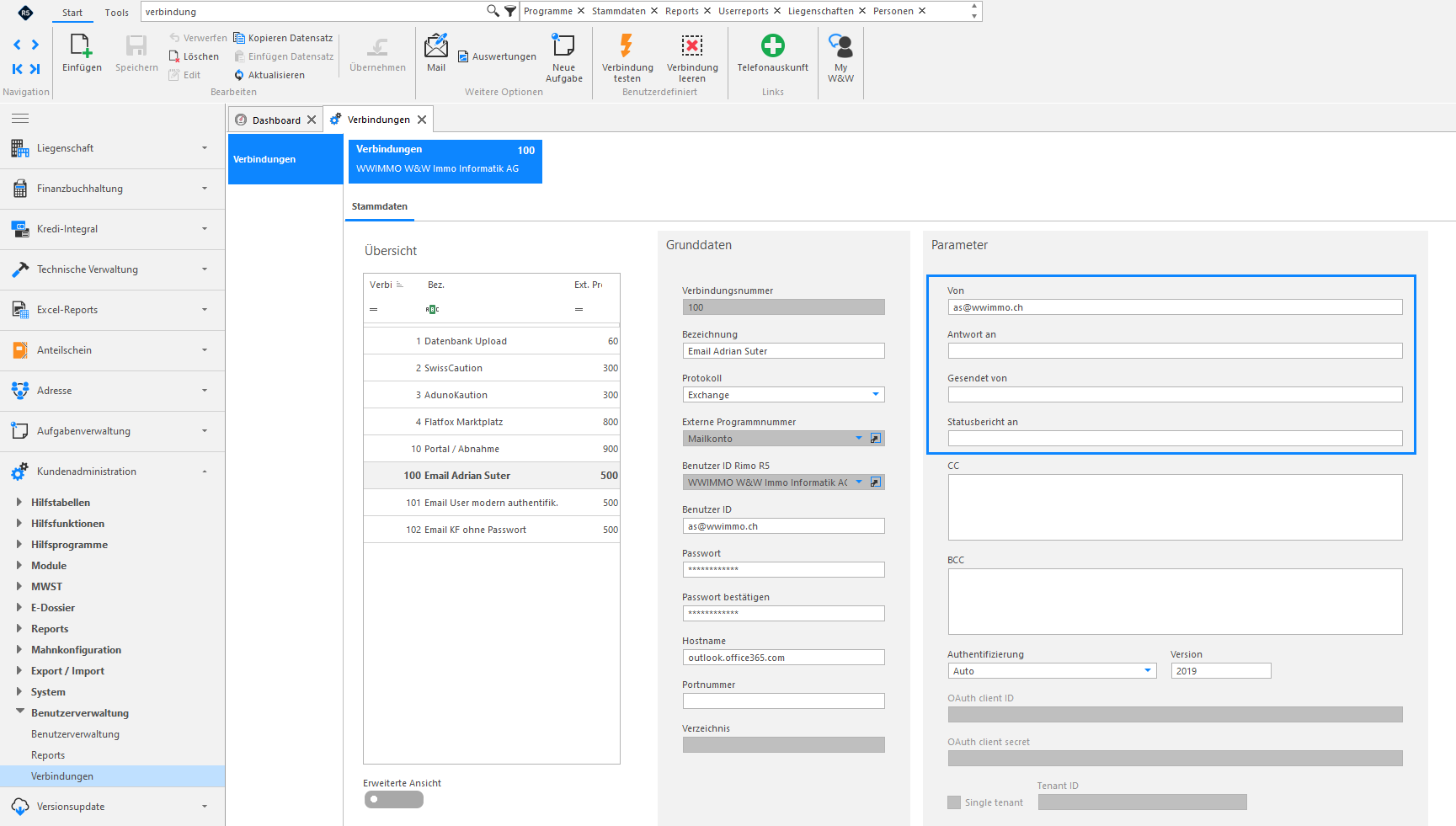The width and height of the screenshot is (1456, 826).
Task: Switch to the Dashboard tab
Action: pos(276,120)
